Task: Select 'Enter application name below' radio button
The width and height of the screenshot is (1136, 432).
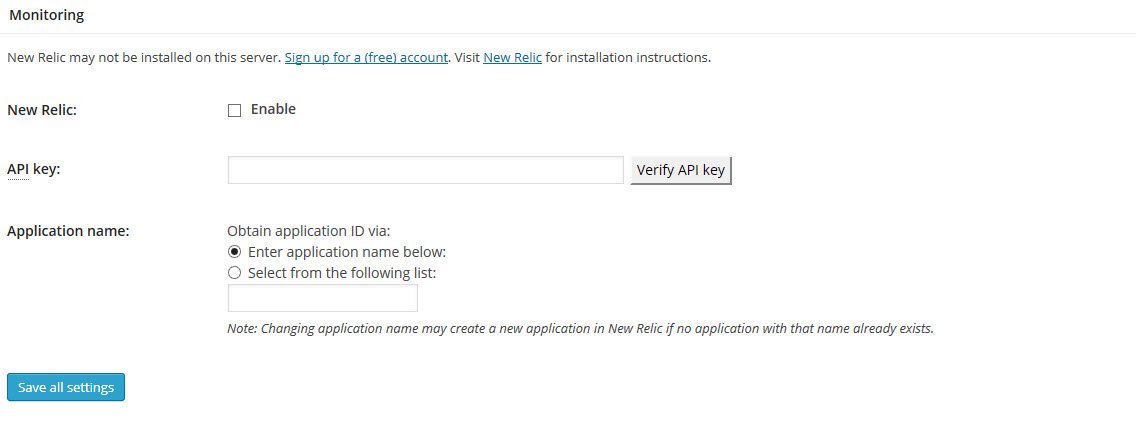Action: point(234,252)
